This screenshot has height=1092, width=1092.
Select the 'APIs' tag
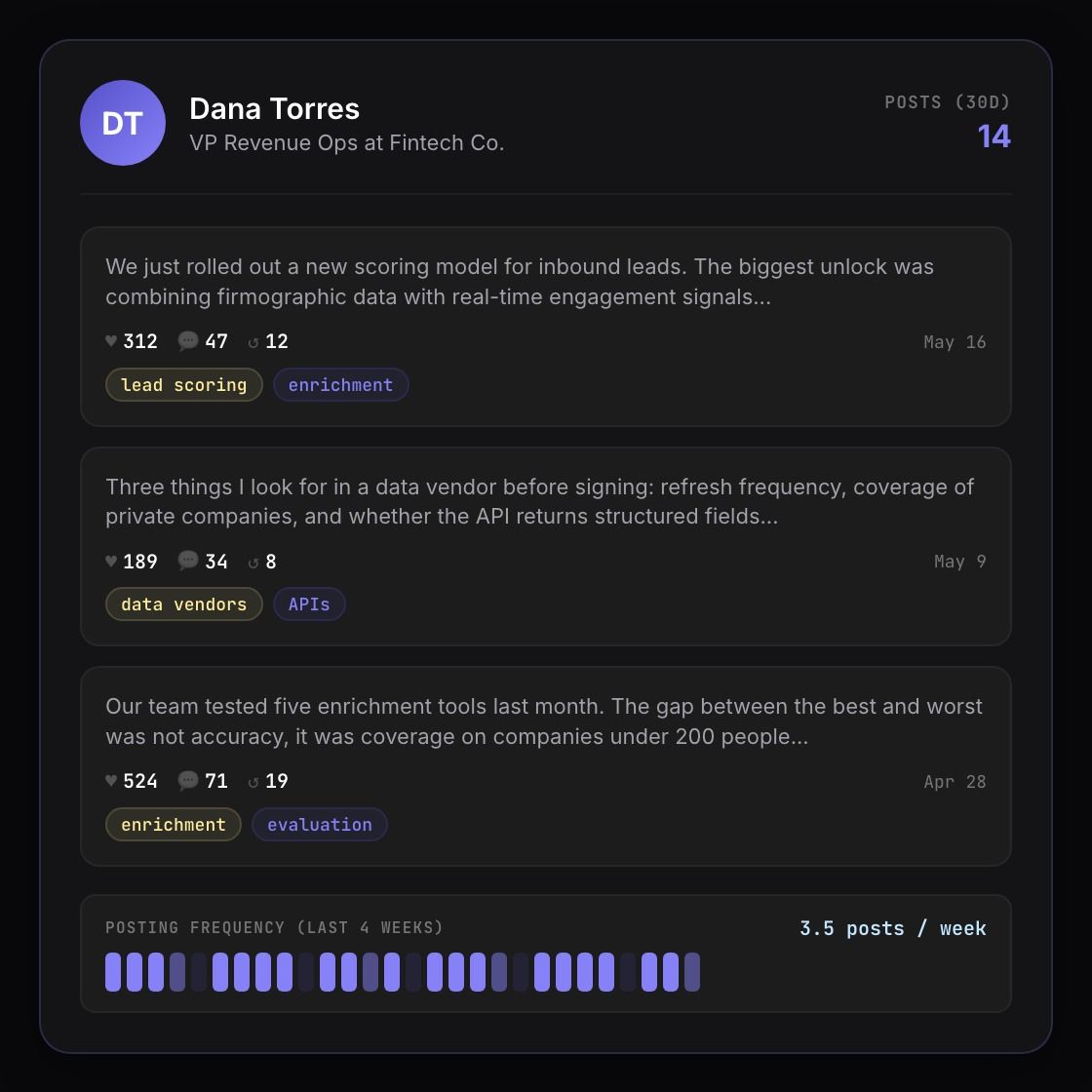point(309,604)
